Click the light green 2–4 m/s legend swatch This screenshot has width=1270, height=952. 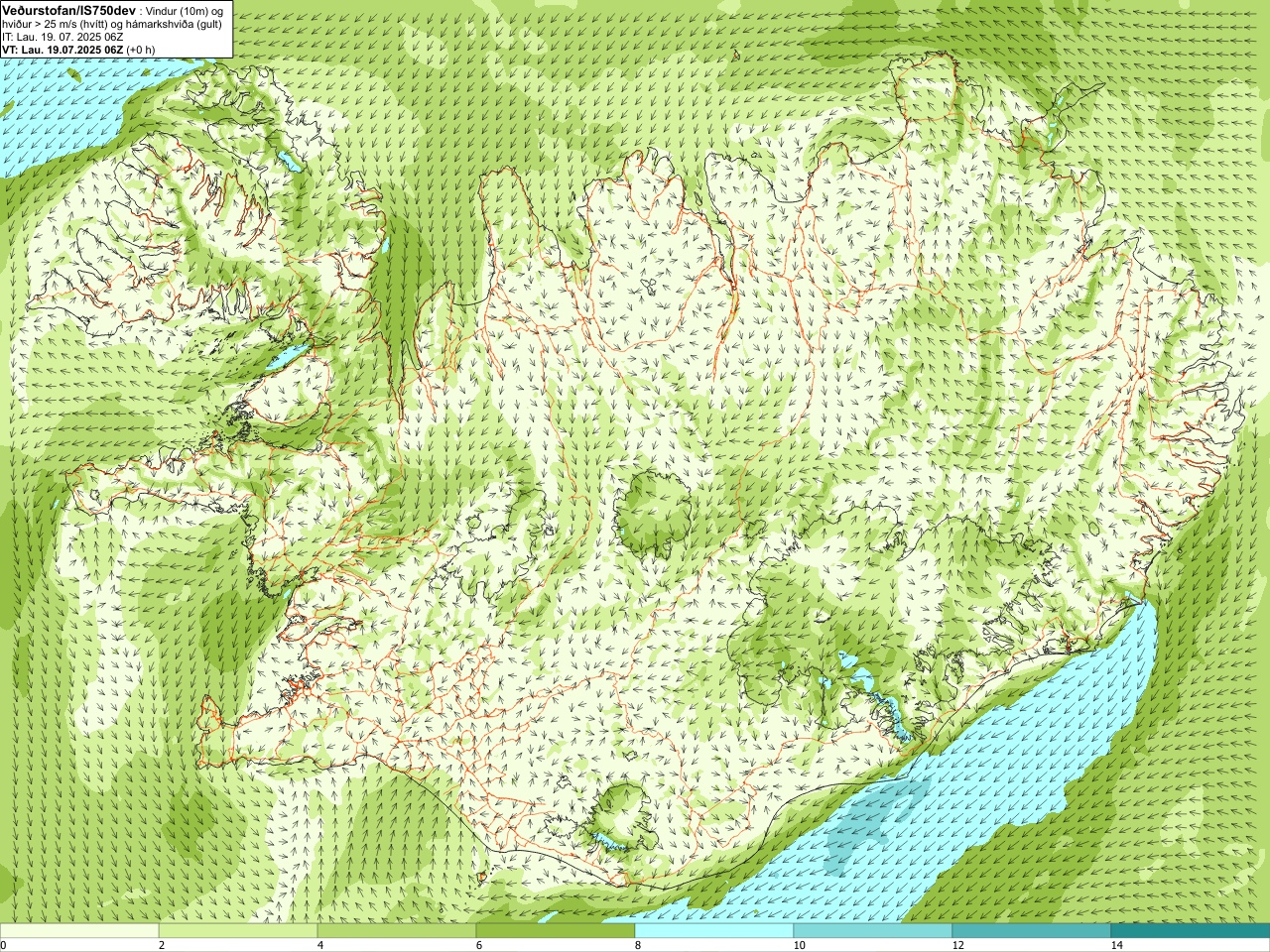point(238,931)
